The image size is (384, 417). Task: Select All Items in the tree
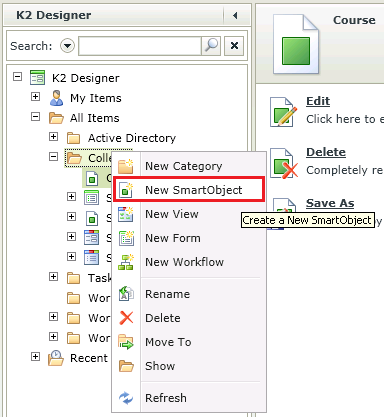[95, 118]
